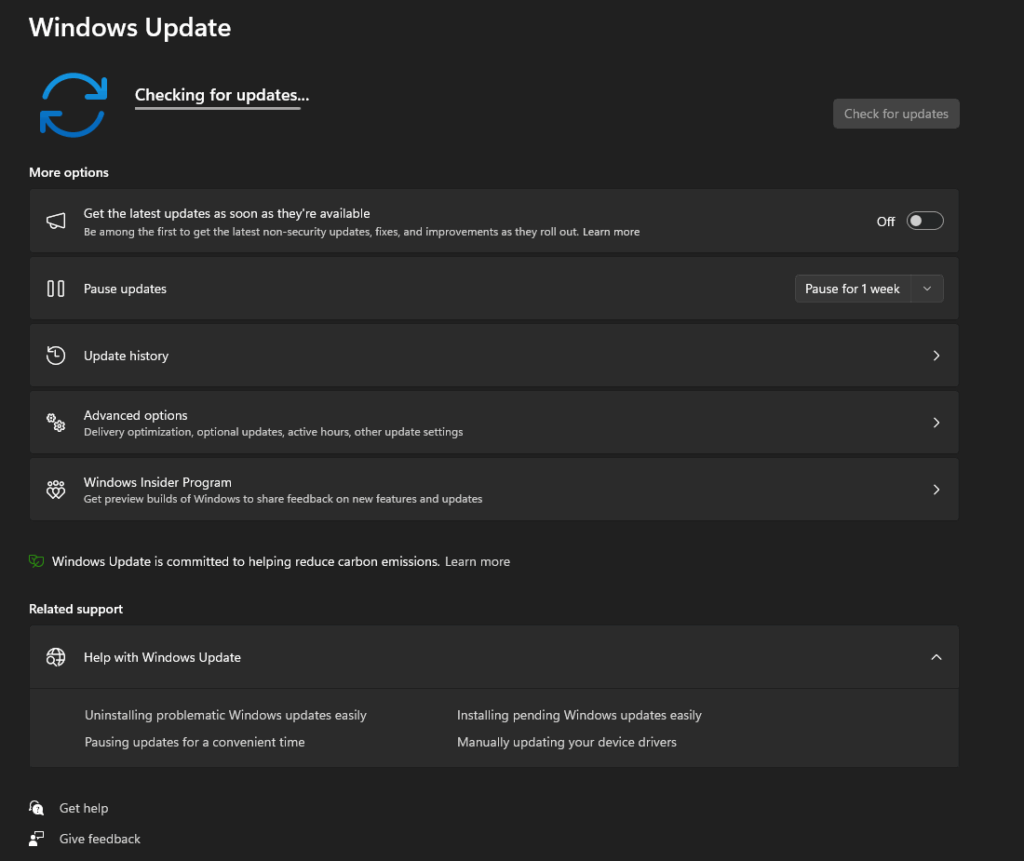
Task: Click the clock history icon
Action: tap(56, 355)
